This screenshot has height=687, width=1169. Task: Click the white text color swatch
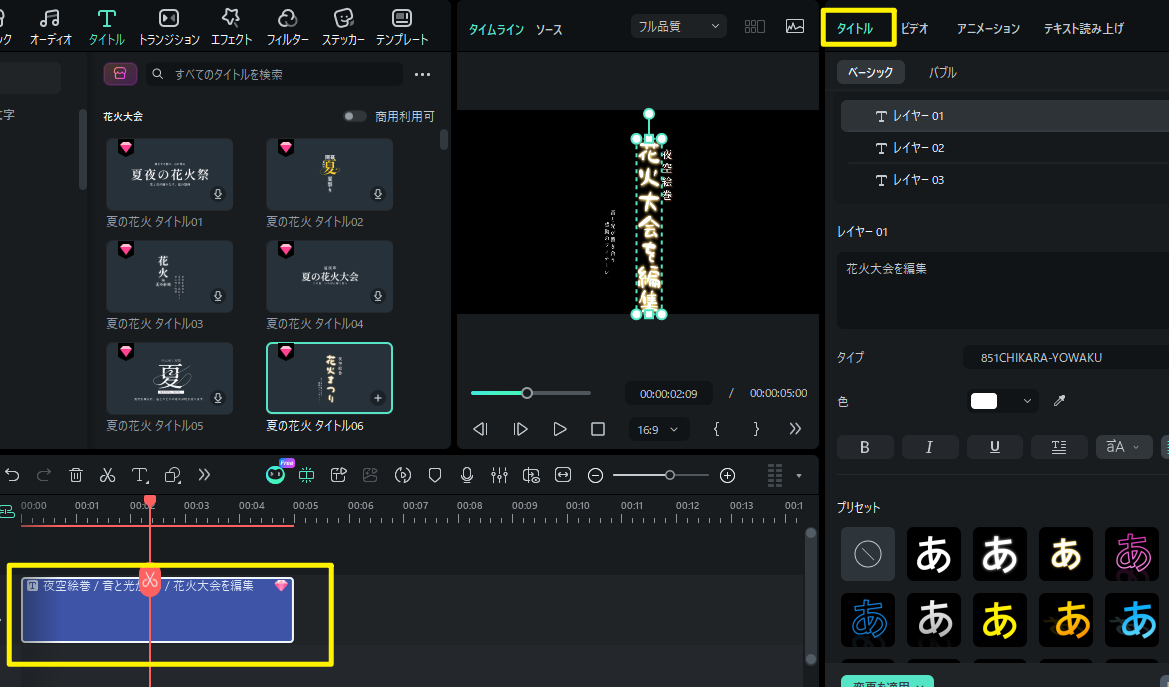tap(983, 401)
